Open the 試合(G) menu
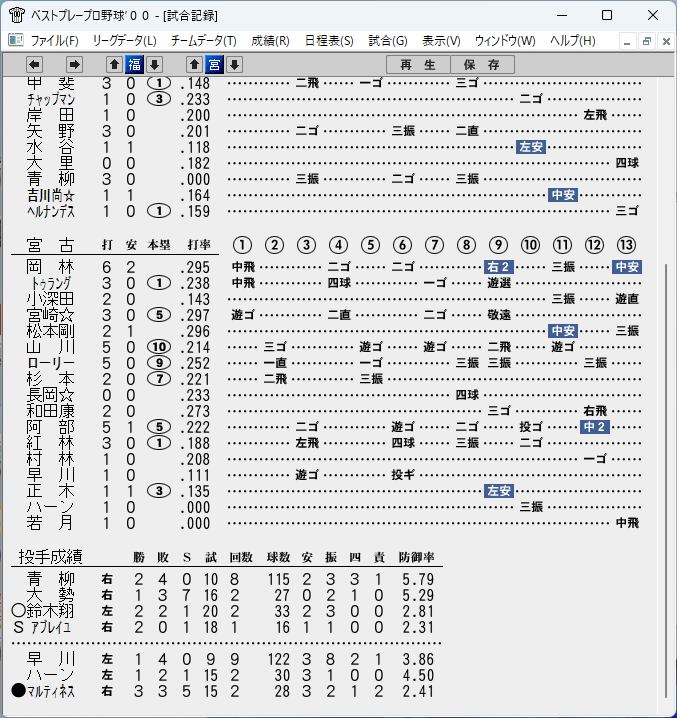This screenshot has width=677, height=718. [388, 41]
